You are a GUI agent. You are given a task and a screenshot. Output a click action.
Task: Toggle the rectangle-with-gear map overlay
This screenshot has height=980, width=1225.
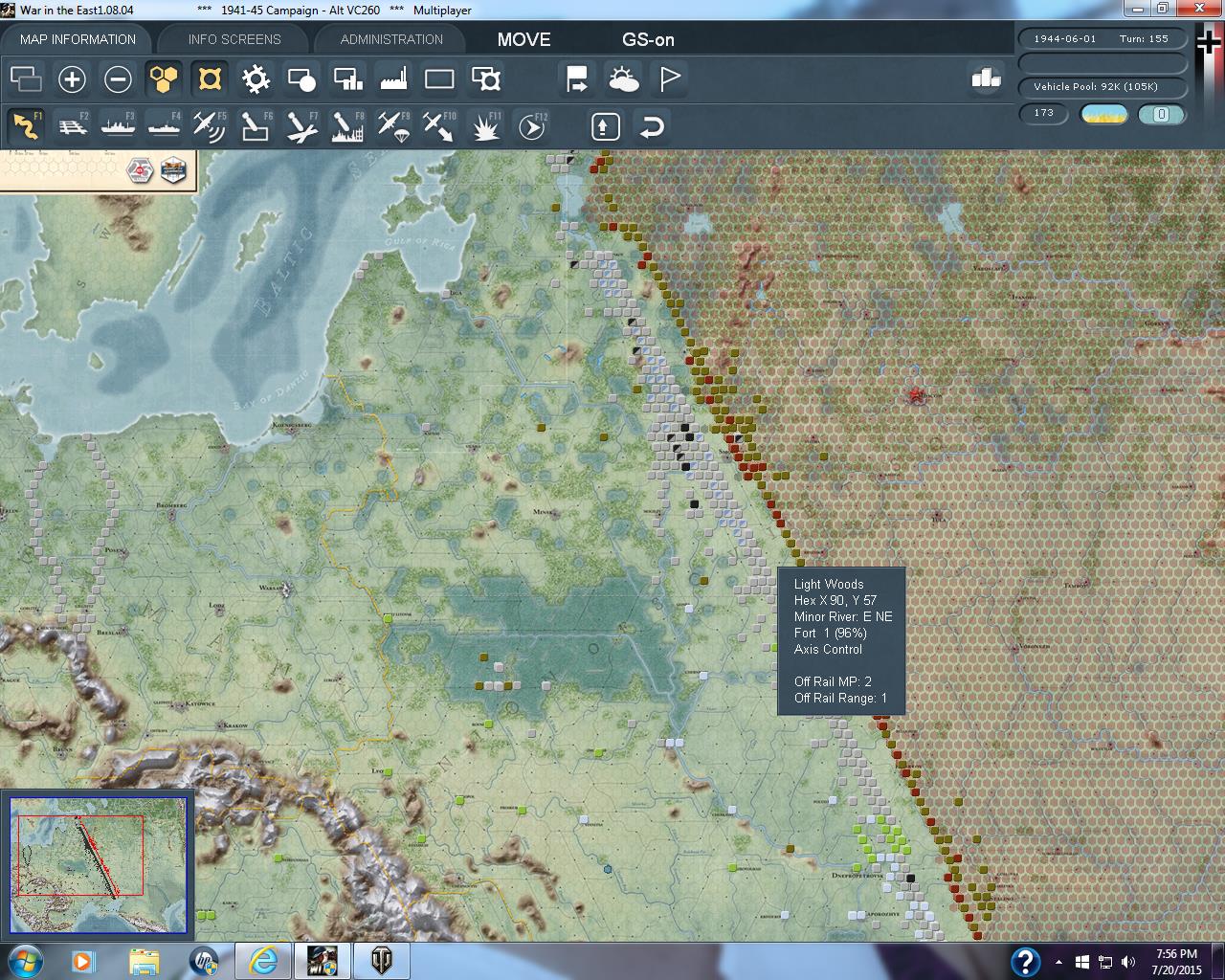point(486,78)
